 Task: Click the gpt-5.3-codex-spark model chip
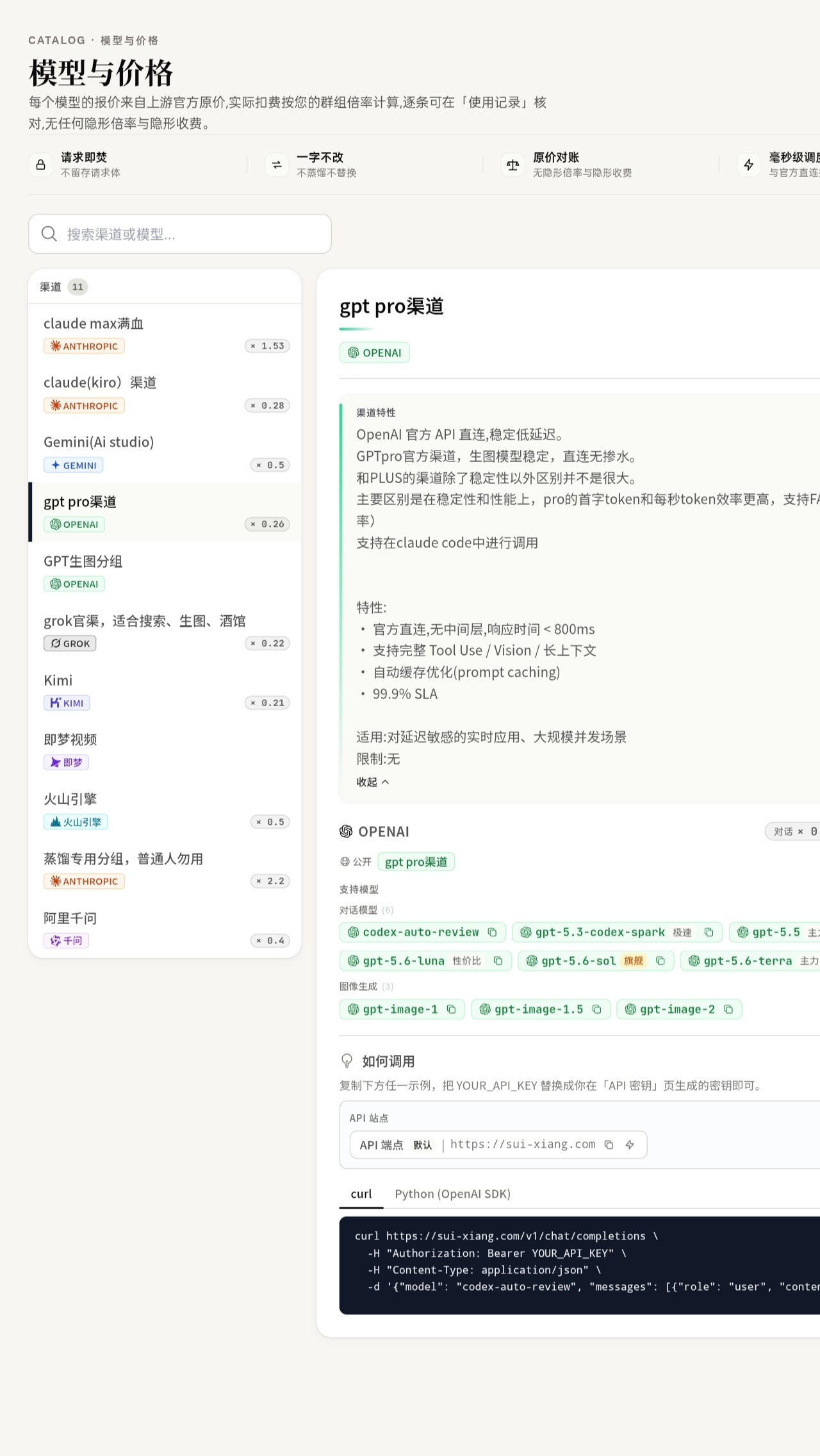(617, 932)
